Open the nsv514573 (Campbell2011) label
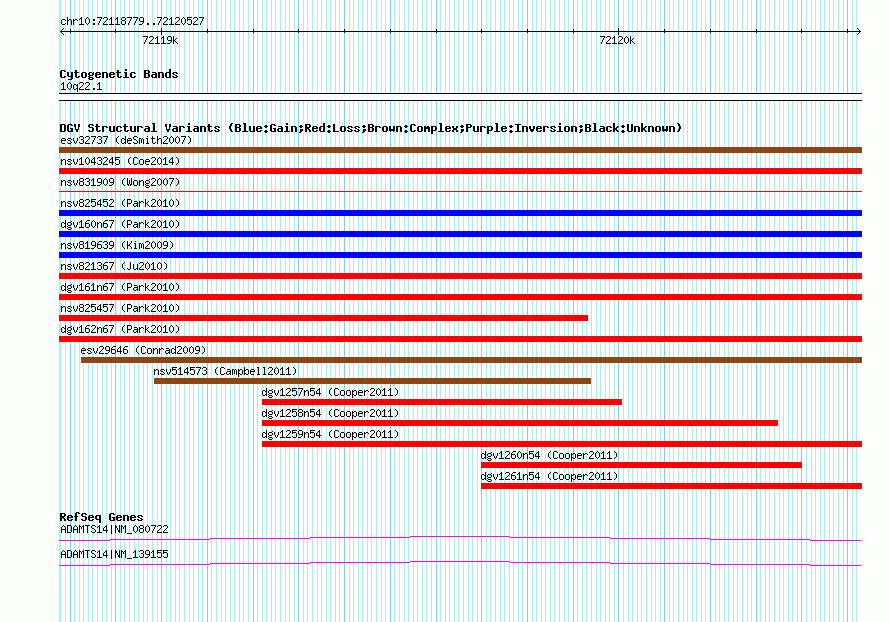This screenshot has width=890, height=622. (x=225, y=371)
